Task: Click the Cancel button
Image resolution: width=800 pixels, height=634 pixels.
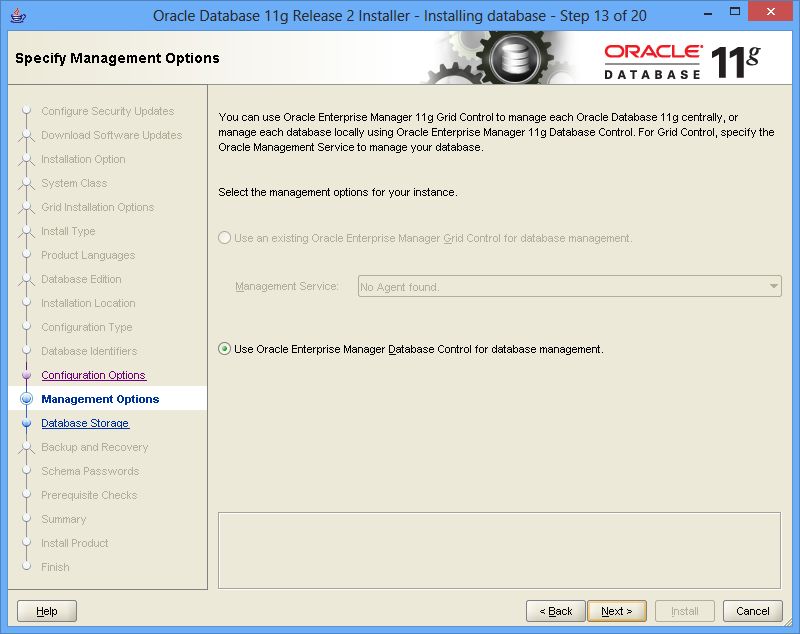Action: (753, 611)
